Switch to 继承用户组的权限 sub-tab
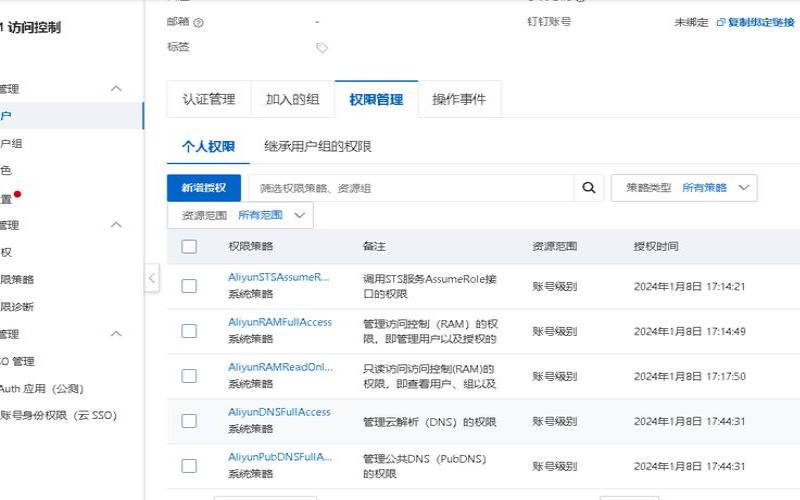Viewport: 800px width, 500px height. tap(318, 147)
